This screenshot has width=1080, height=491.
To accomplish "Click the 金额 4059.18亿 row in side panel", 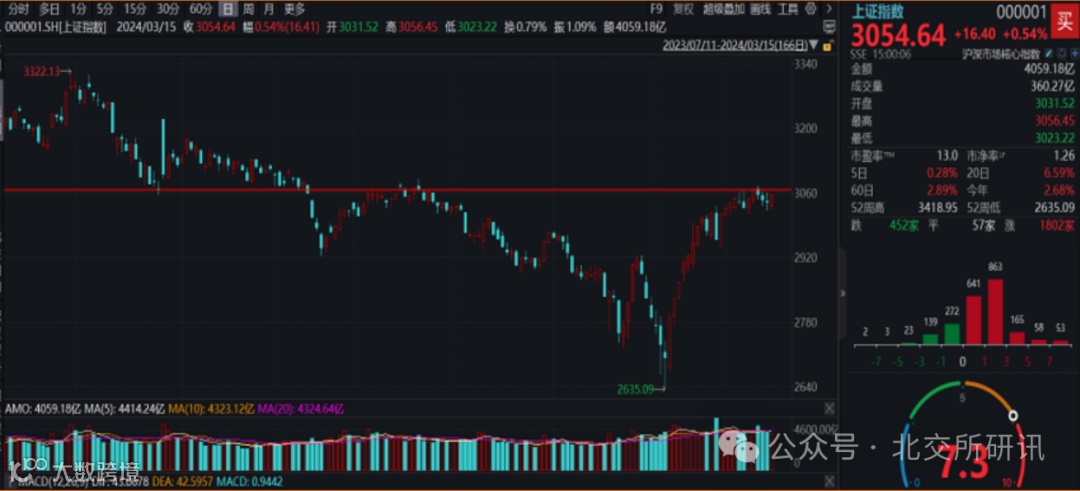I will coord(963,70).
